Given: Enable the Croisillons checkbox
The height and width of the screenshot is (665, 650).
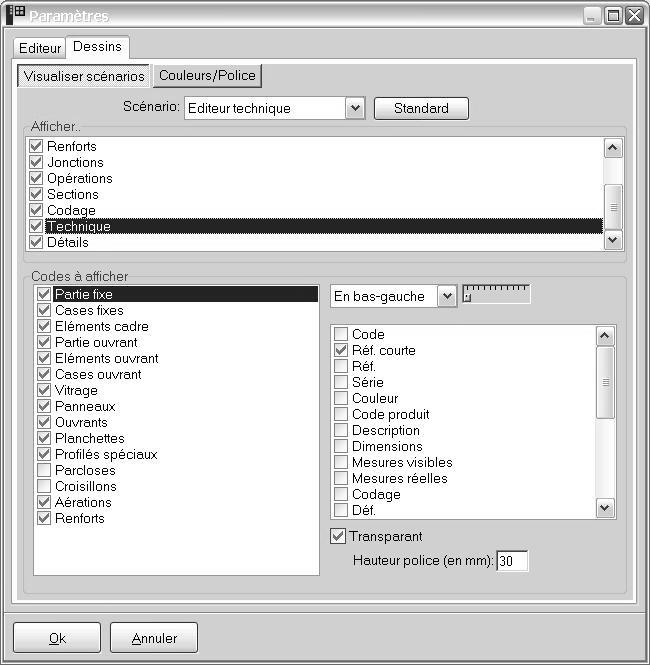Looking at the screenshot, I should point(44,486).
